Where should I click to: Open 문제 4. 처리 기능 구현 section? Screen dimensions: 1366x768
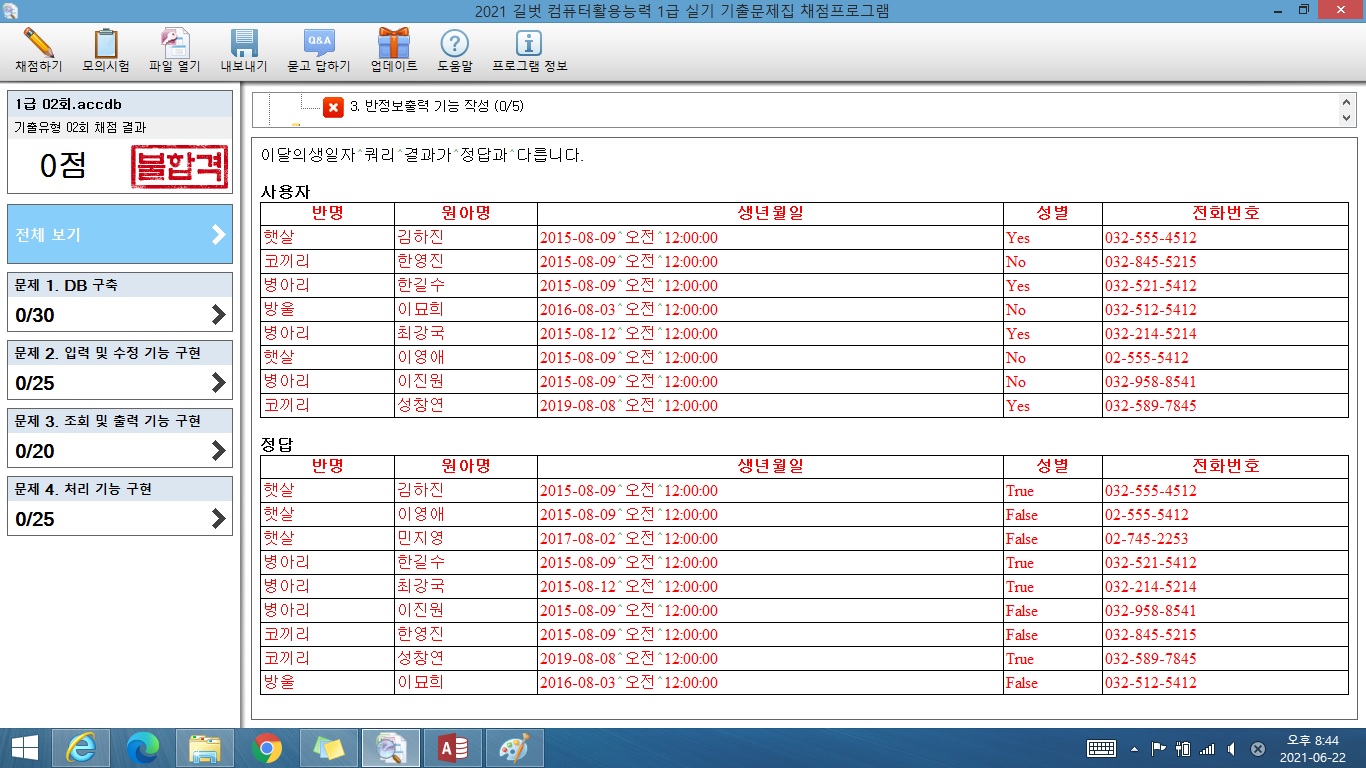(x=120, y=506)
